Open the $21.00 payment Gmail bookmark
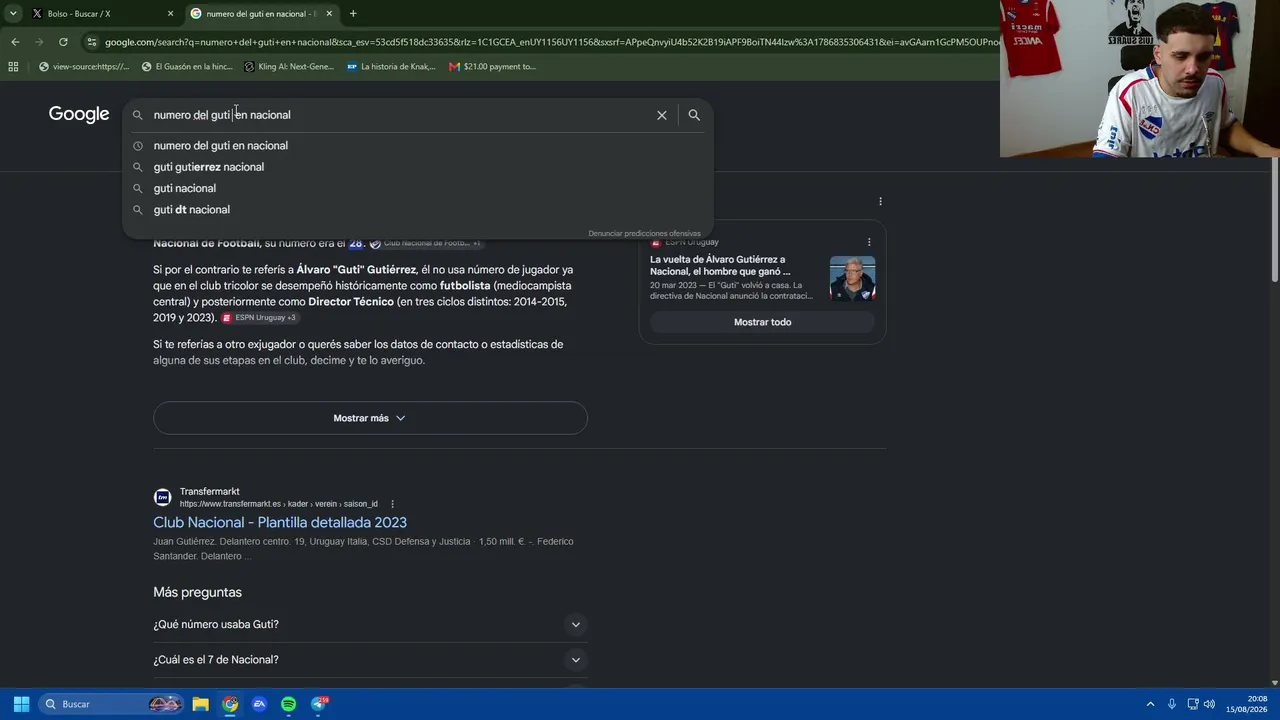This screenshot has height=720, width=1280. coord(492,67)
